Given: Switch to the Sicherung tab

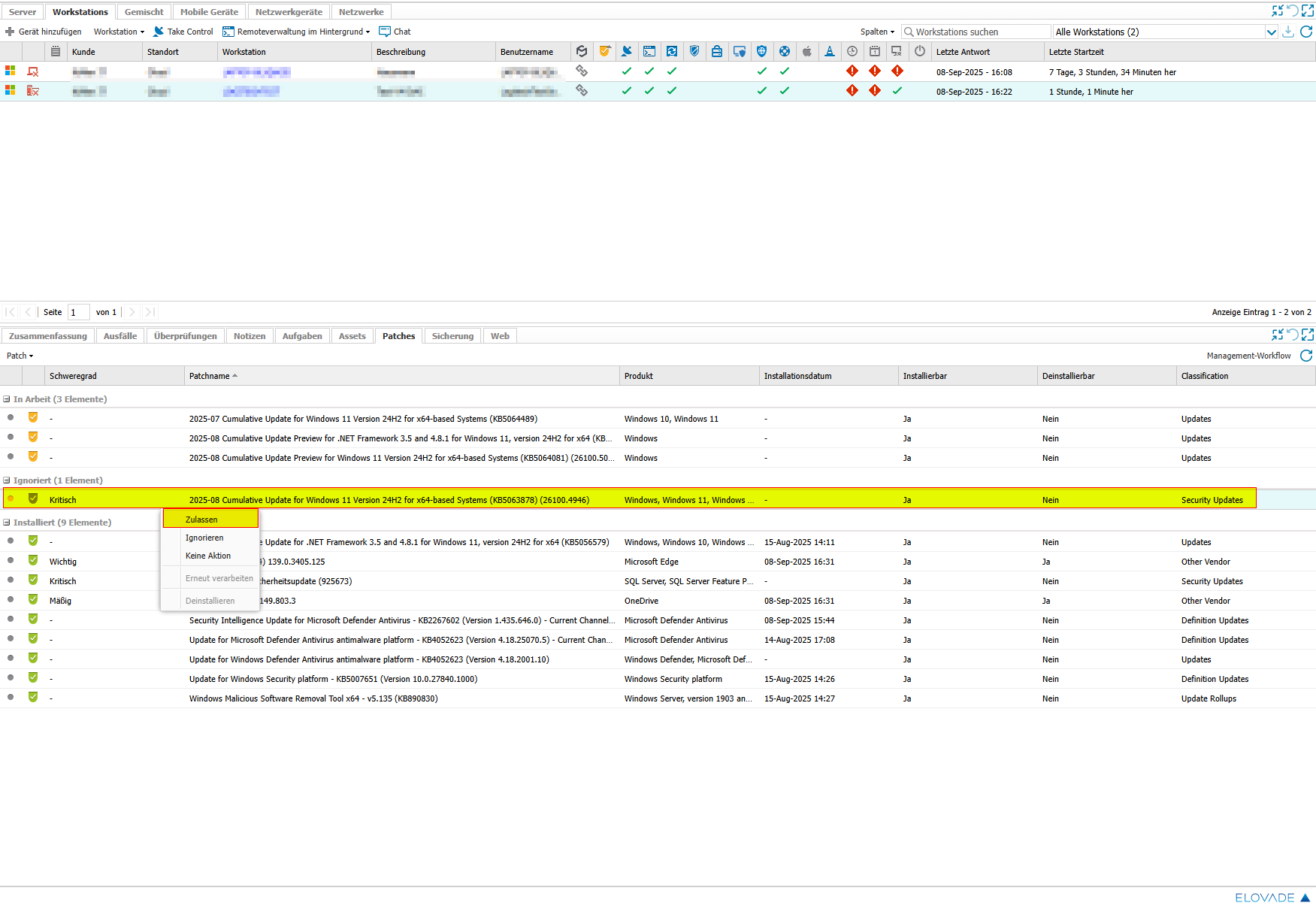Looking at the screenshot, I should 452,336.
